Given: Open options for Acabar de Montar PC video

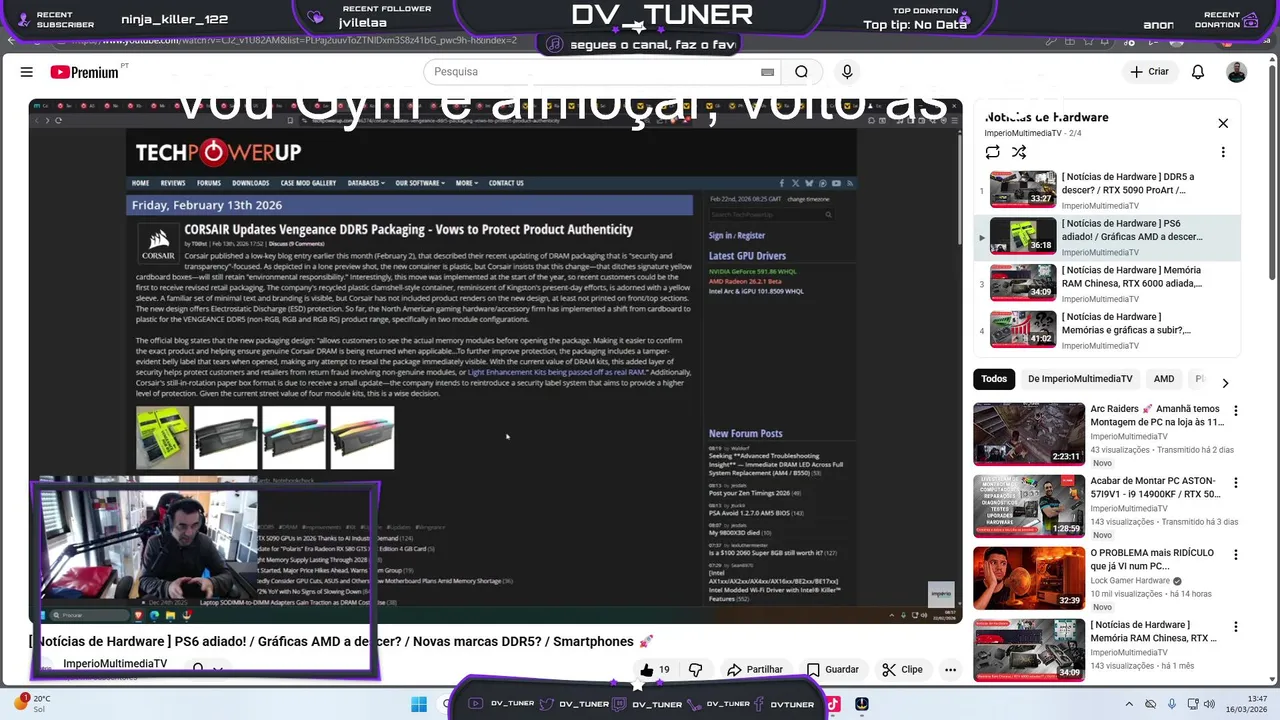Looking at the screenshot, I should [x=1236, y=483].
